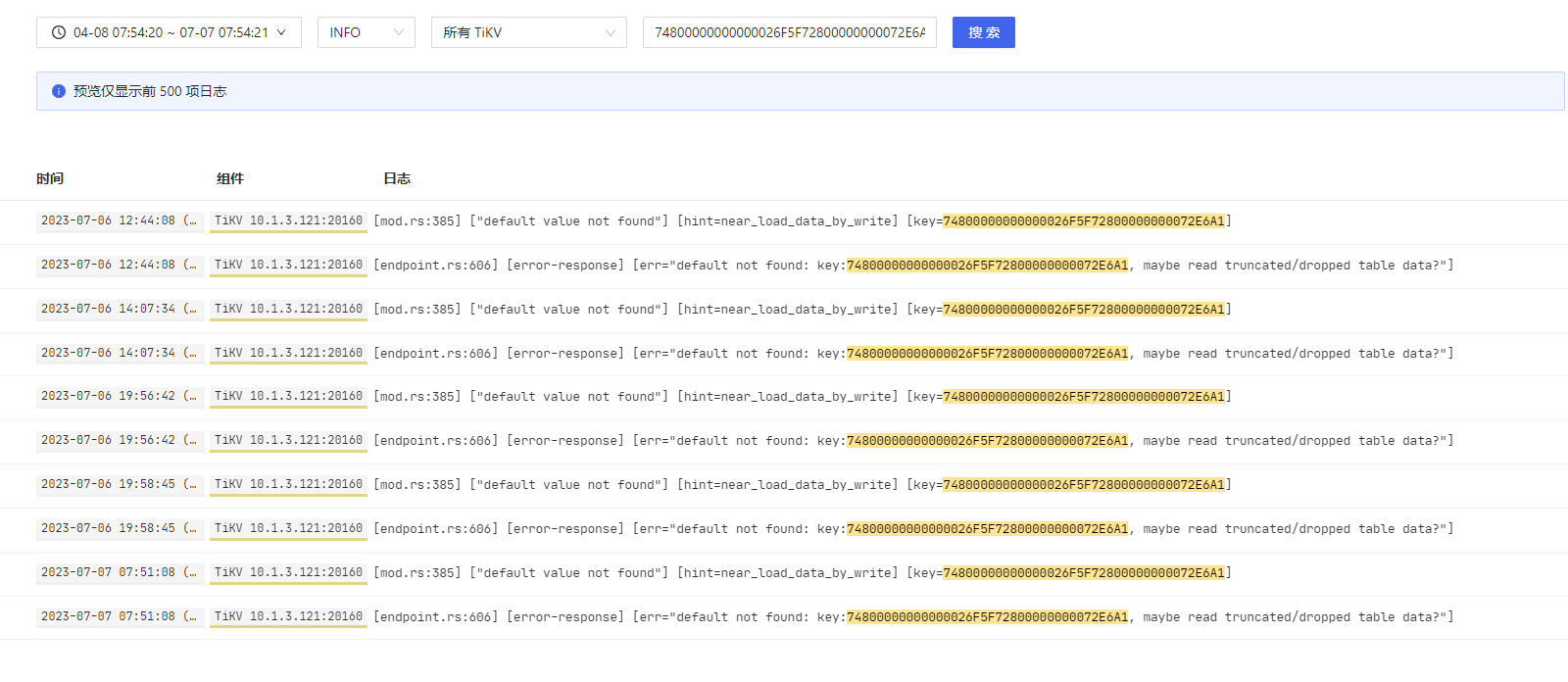The width and height of the screenshot is (1568, 682).
Task: Expand the INFO log level dropdown
Action: point(367,32)
